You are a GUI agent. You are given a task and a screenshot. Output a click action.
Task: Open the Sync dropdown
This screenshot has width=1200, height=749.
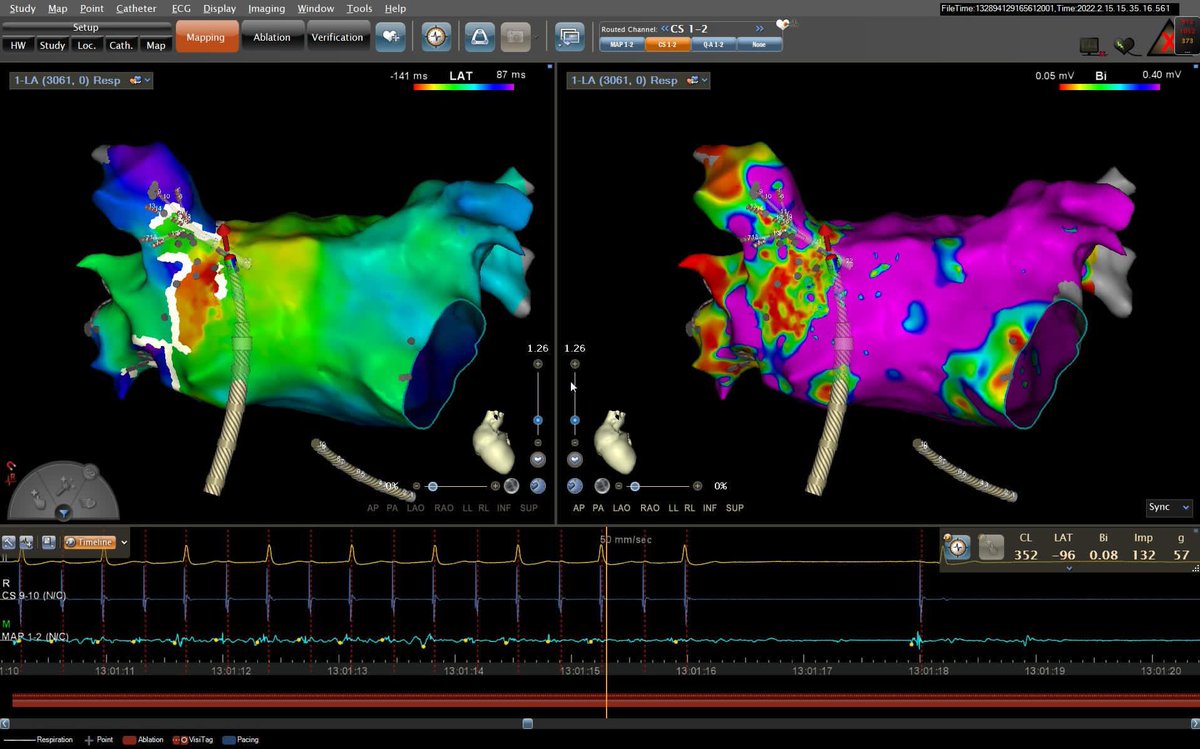click(1168, 508)
